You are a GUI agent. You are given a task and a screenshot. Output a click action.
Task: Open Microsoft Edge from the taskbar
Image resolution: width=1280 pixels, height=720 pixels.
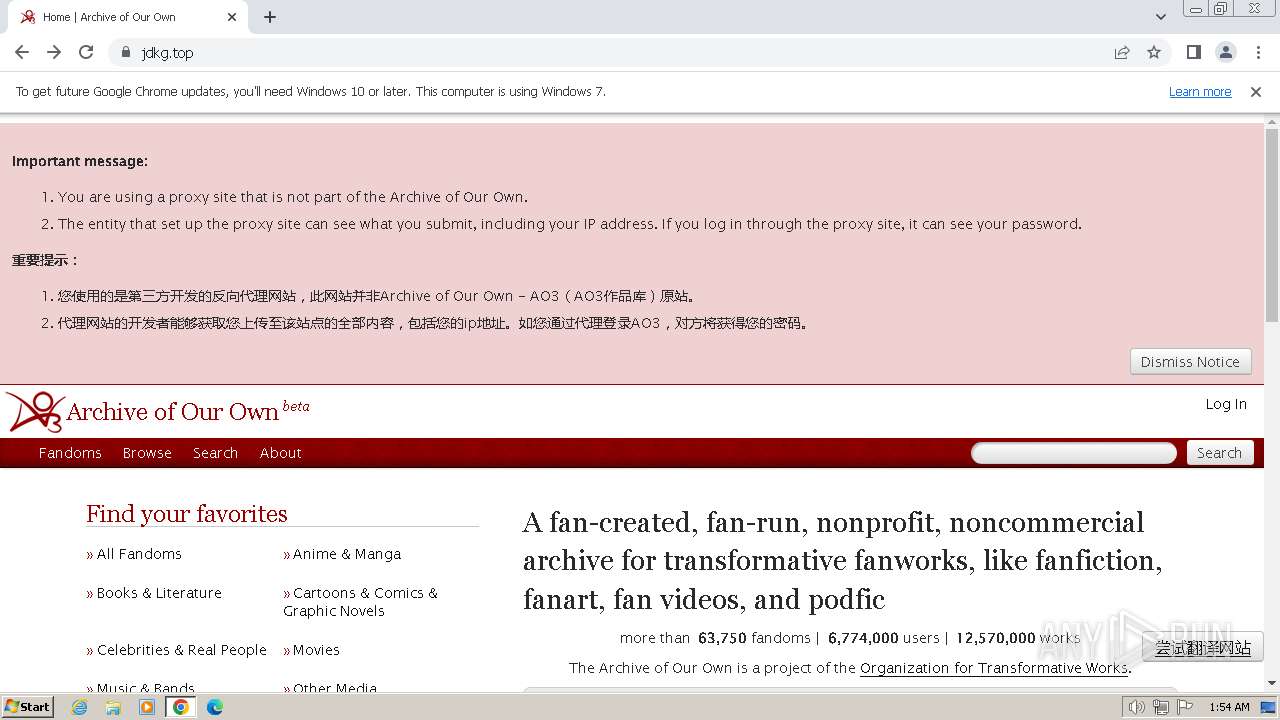tap(215, 707)
